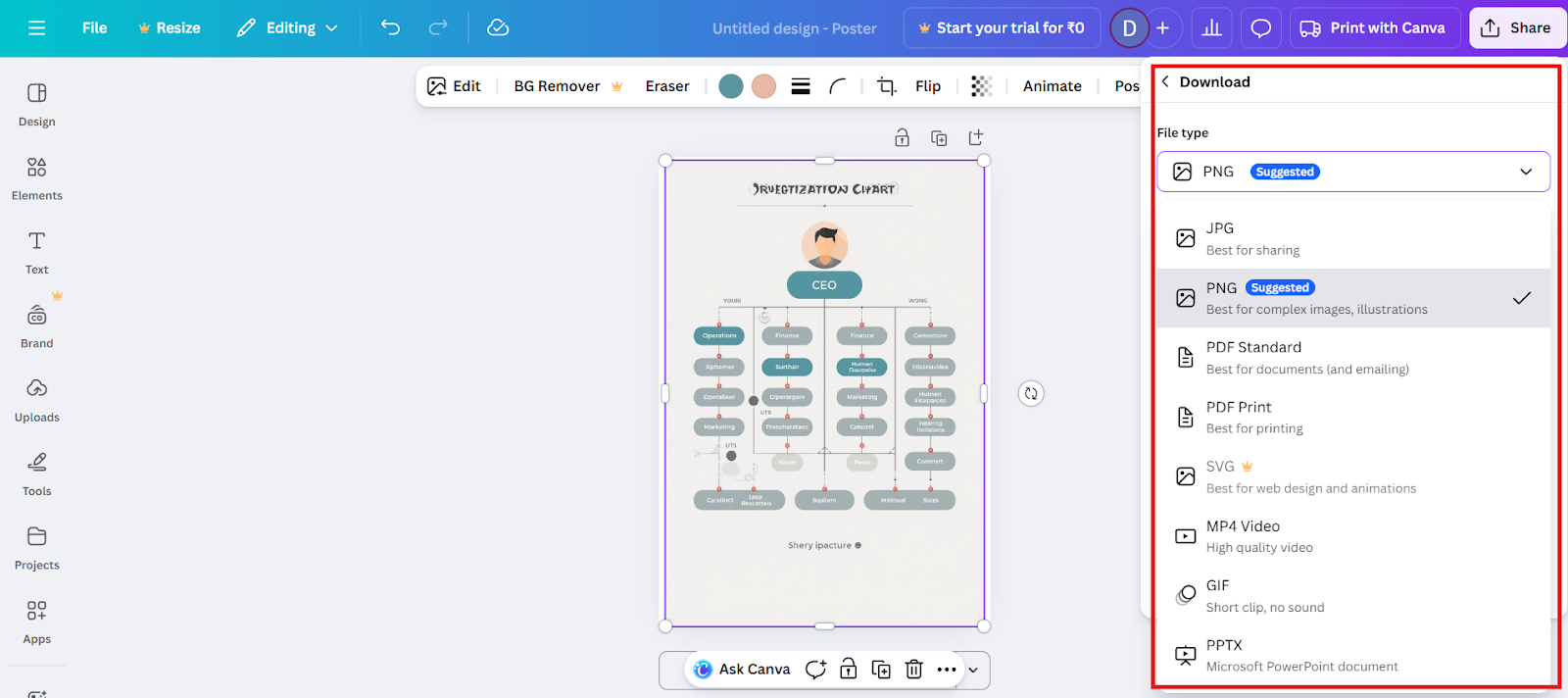The image size is (1568, 698).
Task: Select the CEO avatar illustration
Action: coord(824,244)
